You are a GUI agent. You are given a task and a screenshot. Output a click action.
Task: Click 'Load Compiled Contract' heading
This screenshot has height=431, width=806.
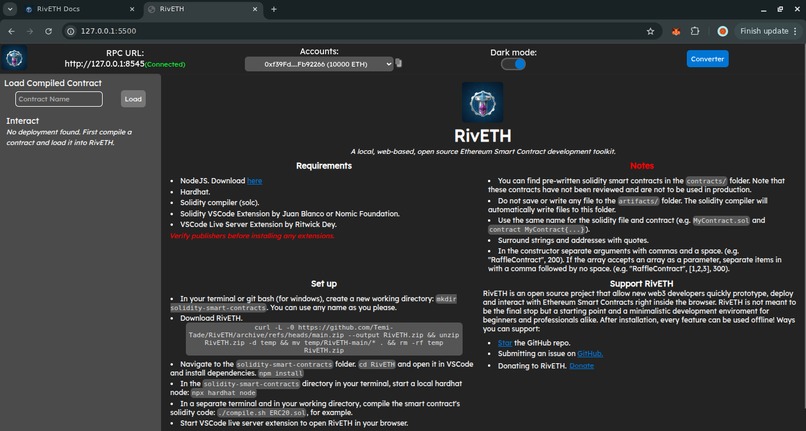coord(53,83)
